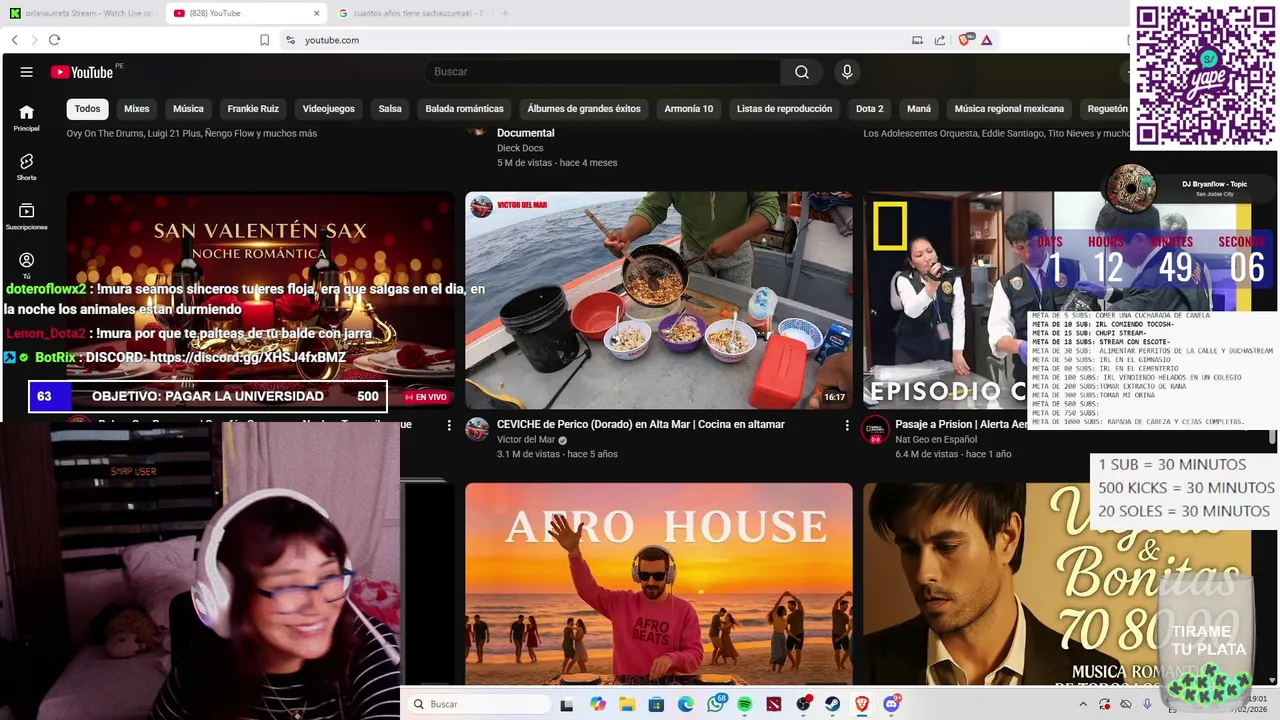Click the Nat Geo en Español avatar

point(876,429)
